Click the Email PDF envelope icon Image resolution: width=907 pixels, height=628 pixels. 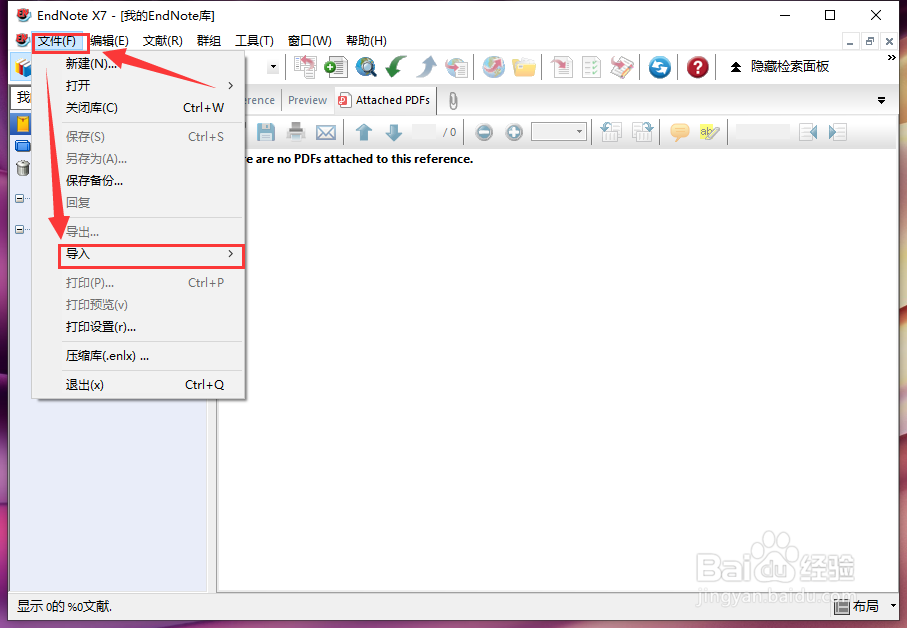[x=326, y=133]
